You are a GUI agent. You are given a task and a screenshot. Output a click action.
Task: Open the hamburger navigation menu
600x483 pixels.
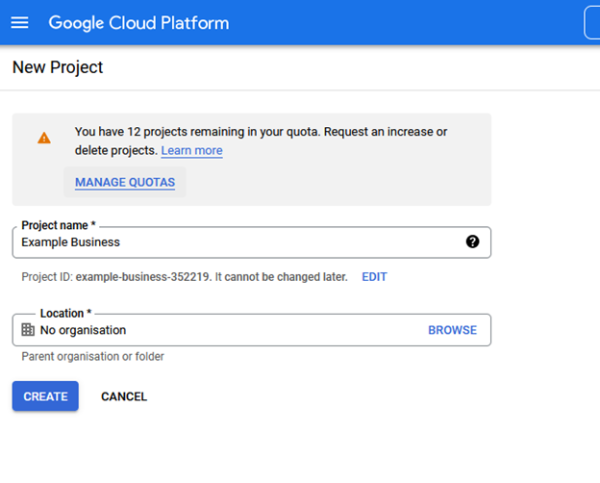coord(20,23)
